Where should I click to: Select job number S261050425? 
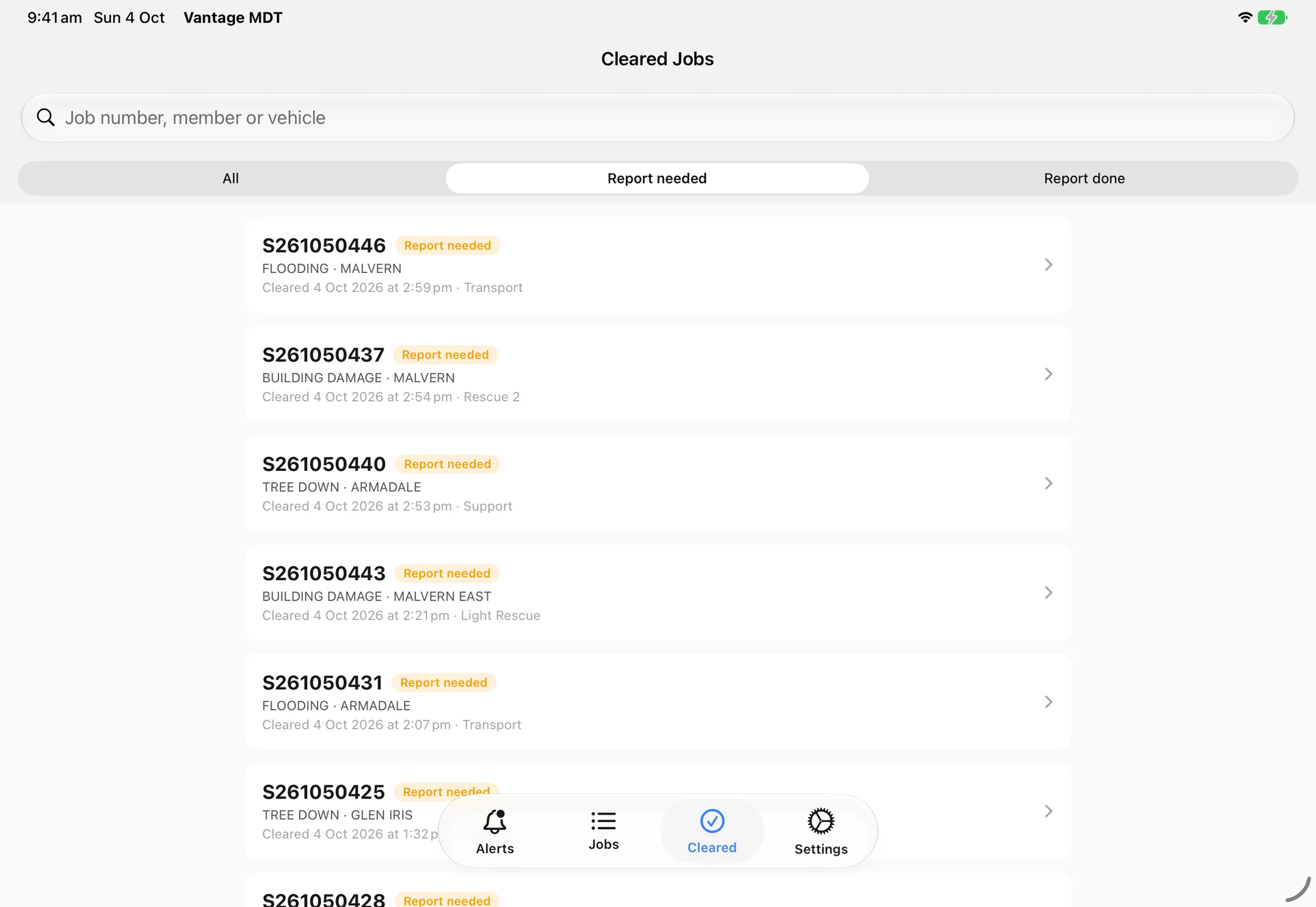coord(323,791)
